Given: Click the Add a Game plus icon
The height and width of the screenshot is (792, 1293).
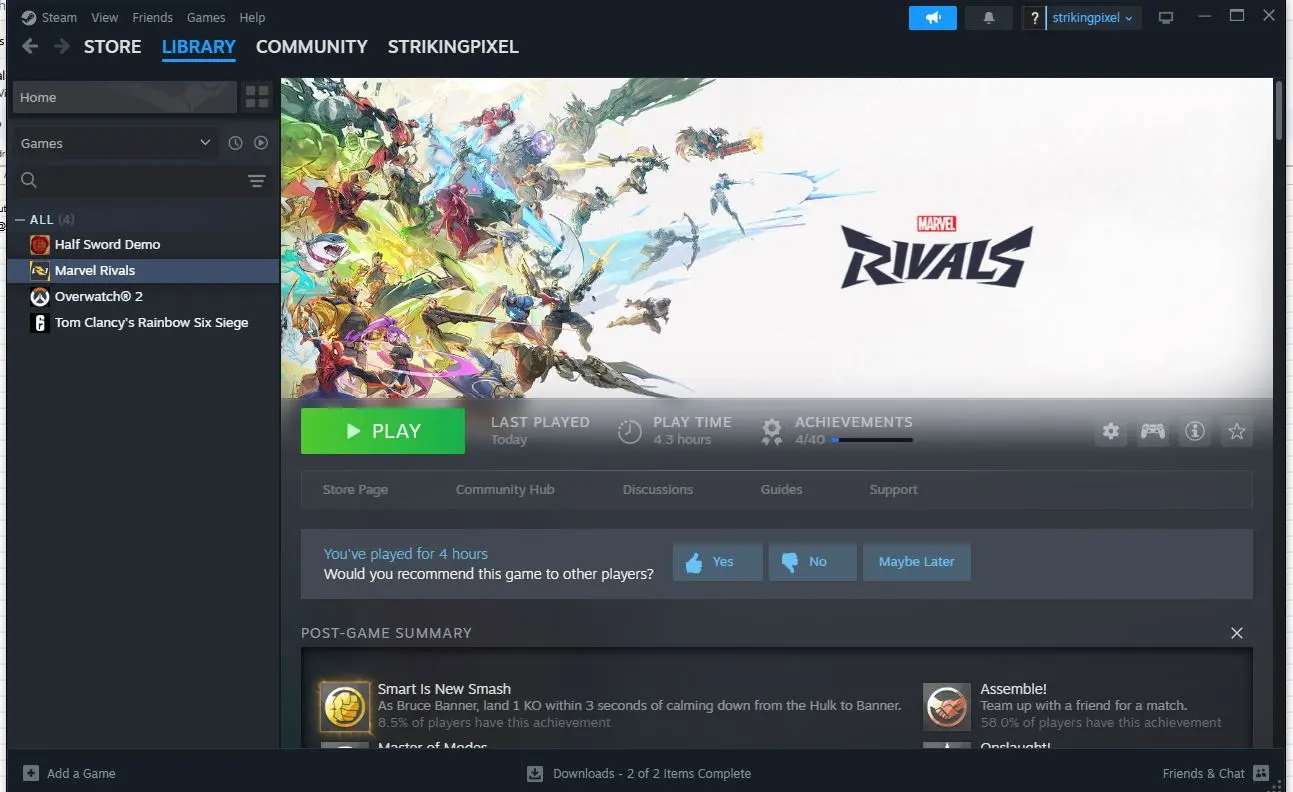Looking at the screenshot, I should click(x=31, y=773).
